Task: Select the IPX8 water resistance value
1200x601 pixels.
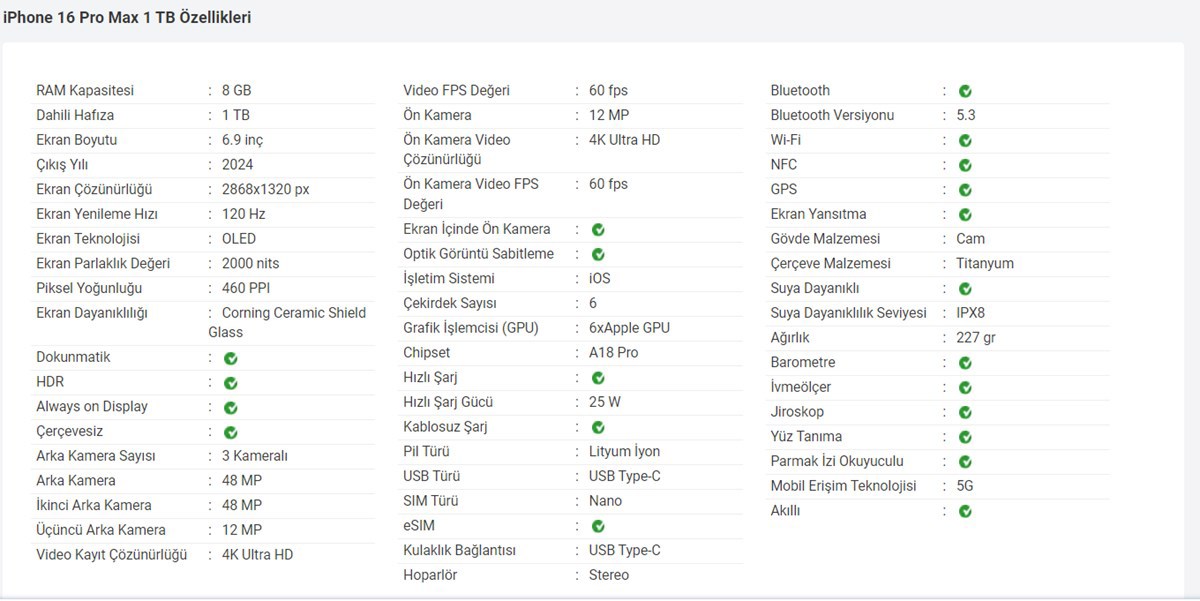Action: coord(971,313)
